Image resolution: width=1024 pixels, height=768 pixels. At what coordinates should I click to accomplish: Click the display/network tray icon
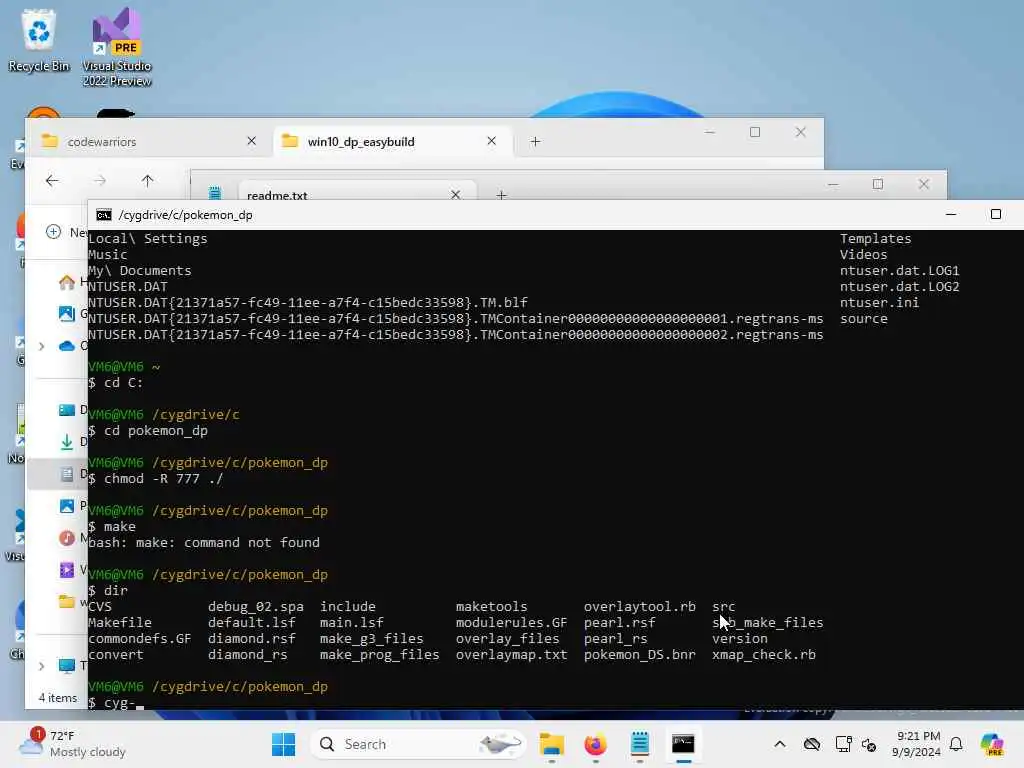[x=843, y=744]
